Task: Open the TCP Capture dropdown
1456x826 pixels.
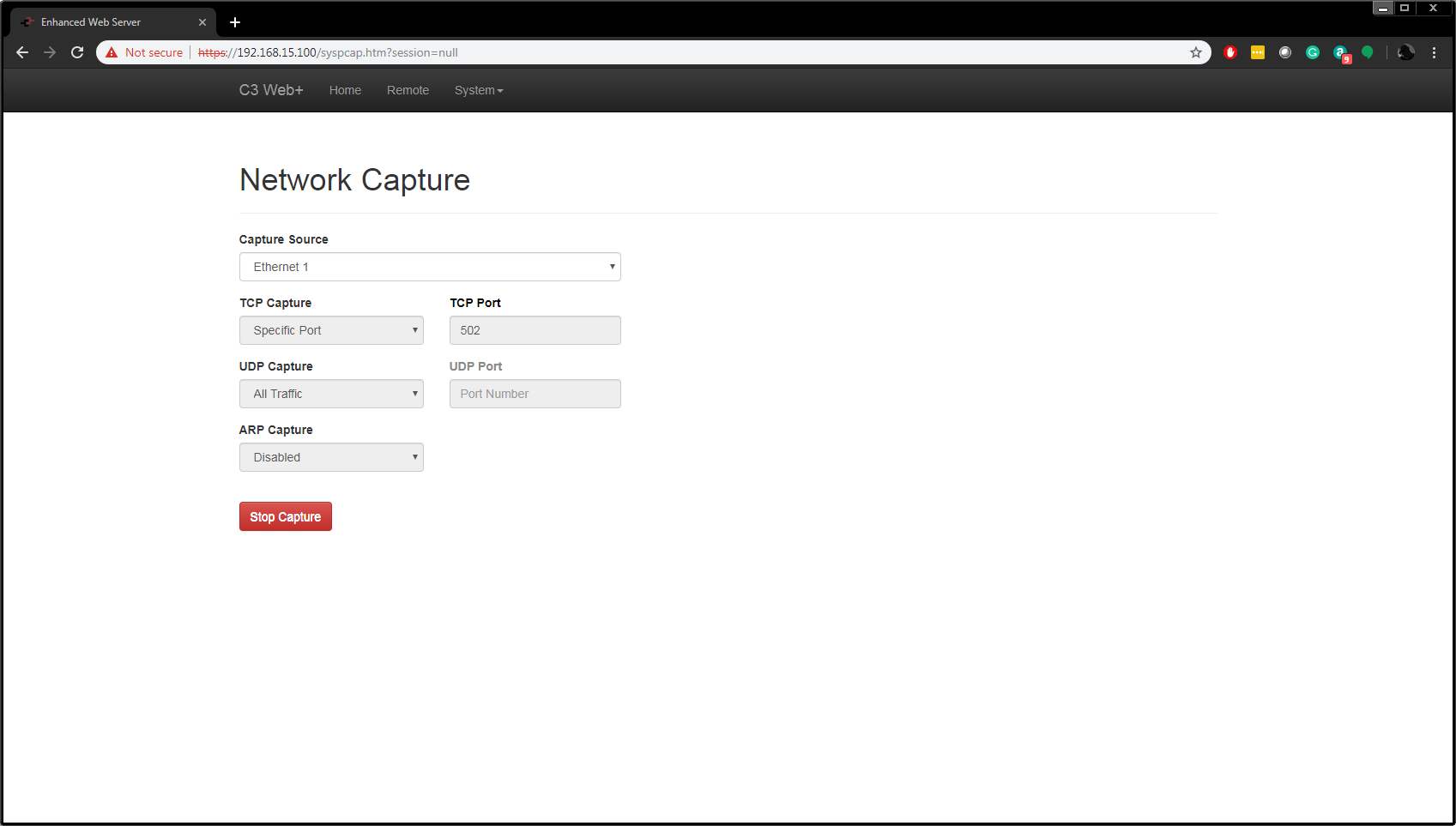Action: [331, 330]
